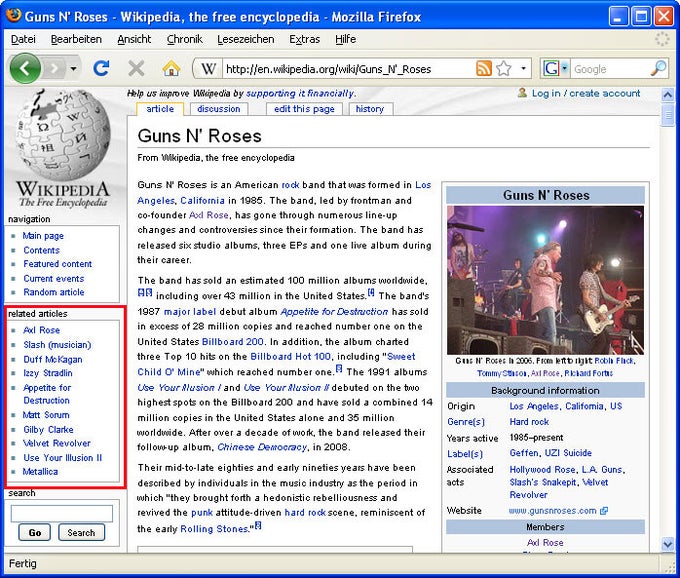Open the Lesezeichen menu
Image resolution: width=680 pixels, height=578 pixels.
point(246,39)
